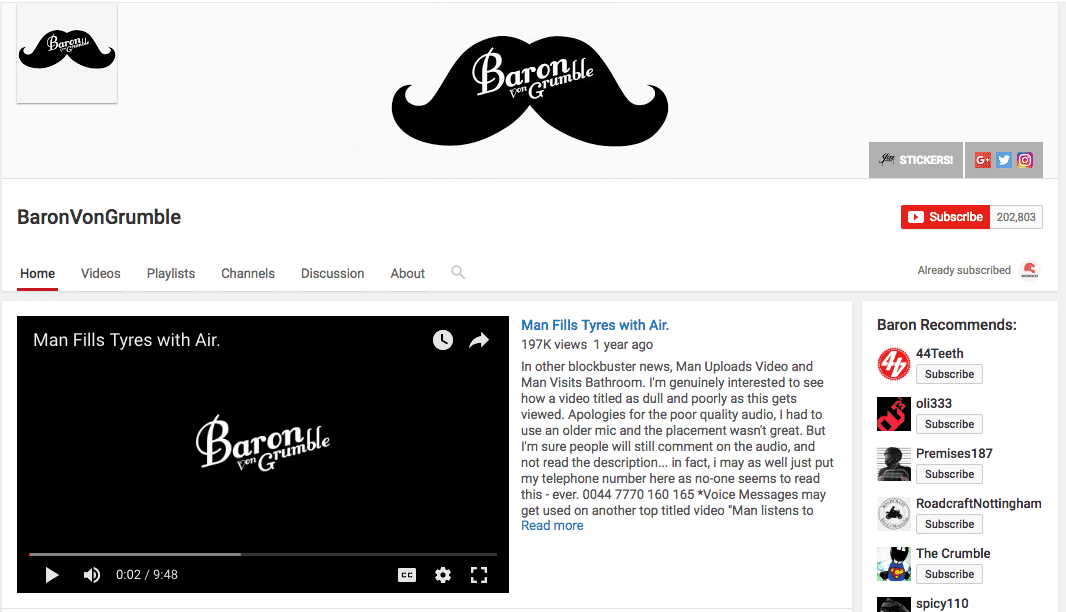
Task: Subscribe to the Premises187 channel
Action: pyautogui.click(x=949, y=474)
